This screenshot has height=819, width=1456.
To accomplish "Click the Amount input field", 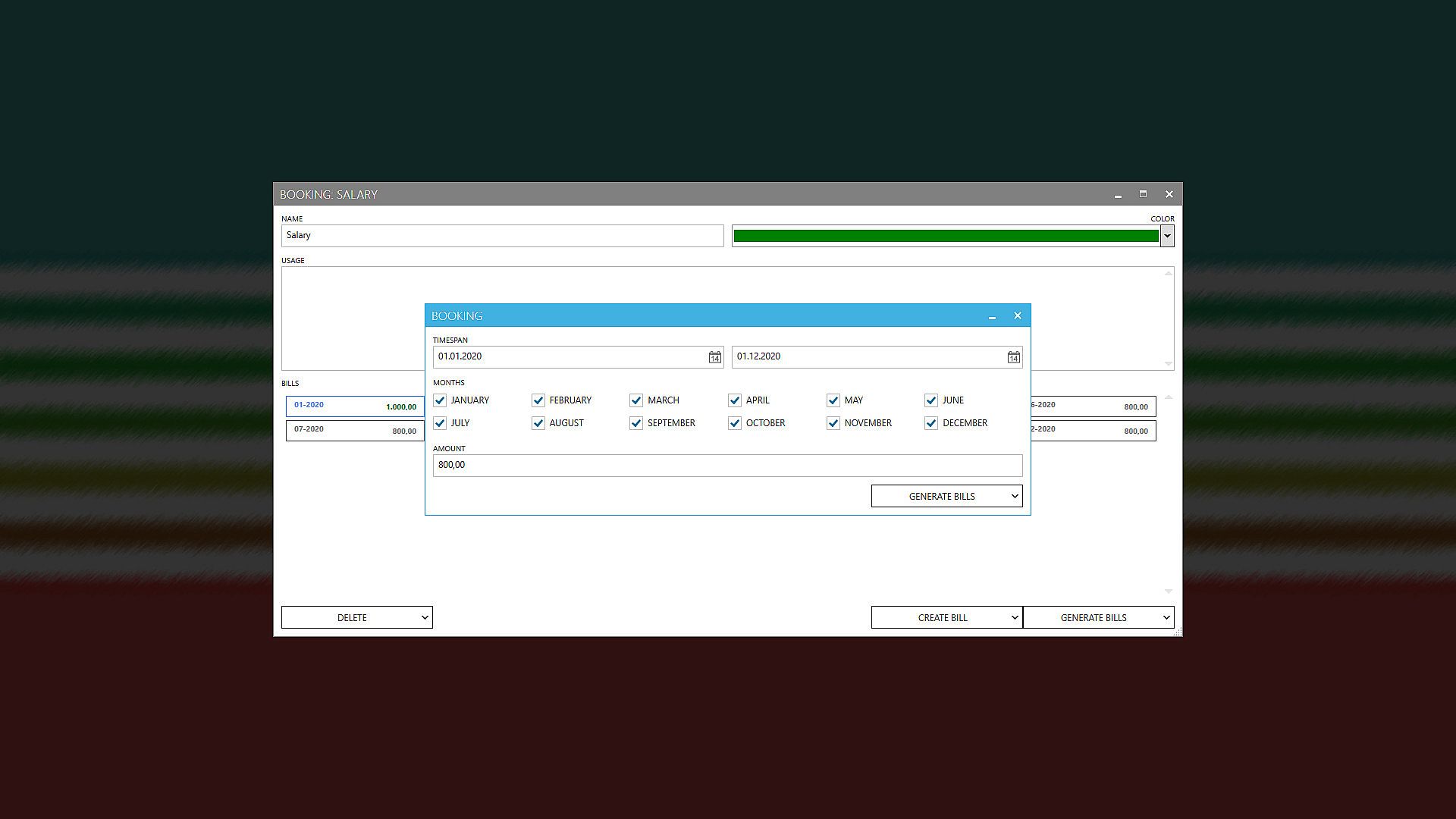I will coord(726,465).
